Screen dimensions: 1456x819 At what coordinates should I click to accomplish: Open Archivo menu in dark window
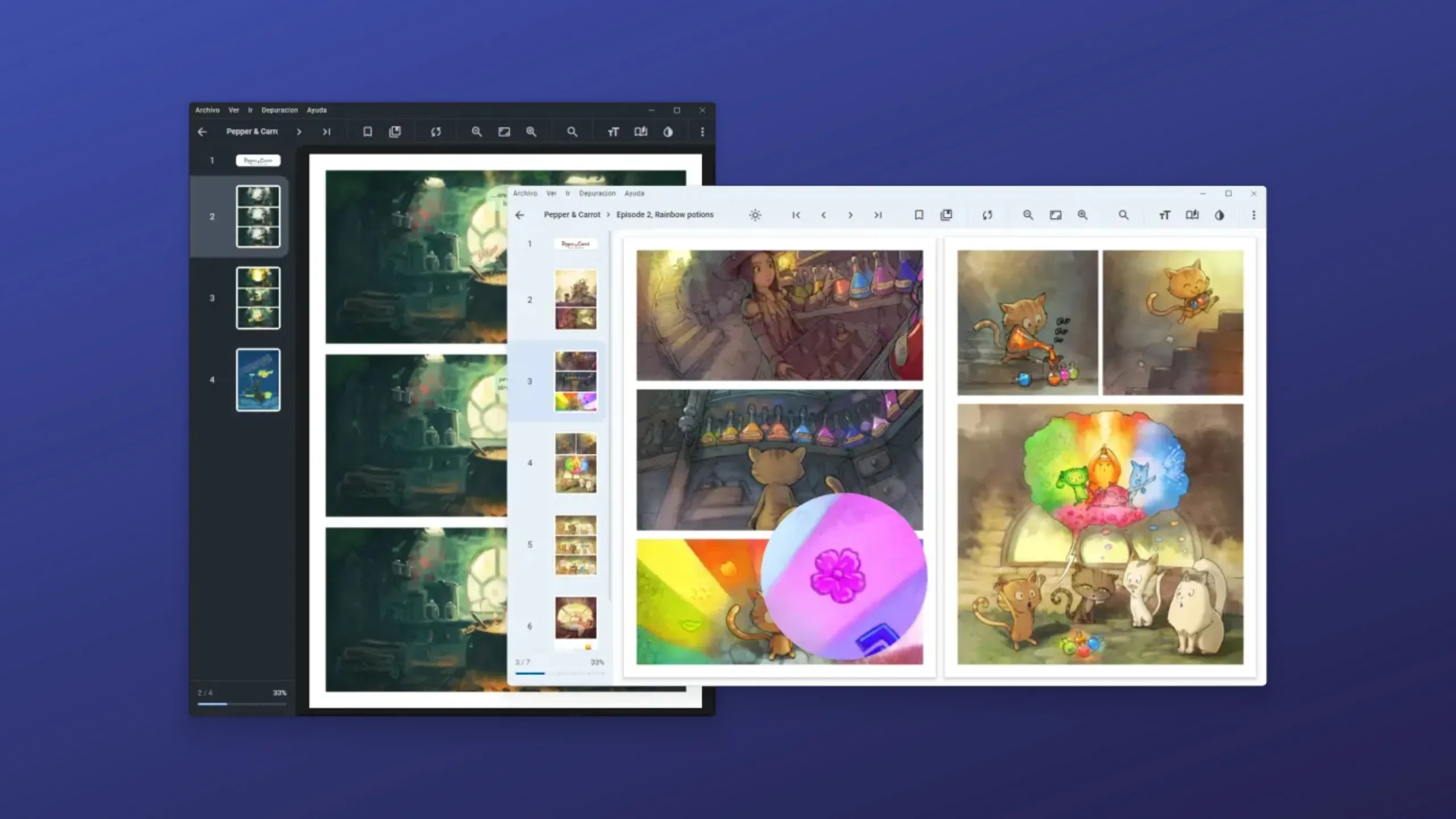(207, 110)
